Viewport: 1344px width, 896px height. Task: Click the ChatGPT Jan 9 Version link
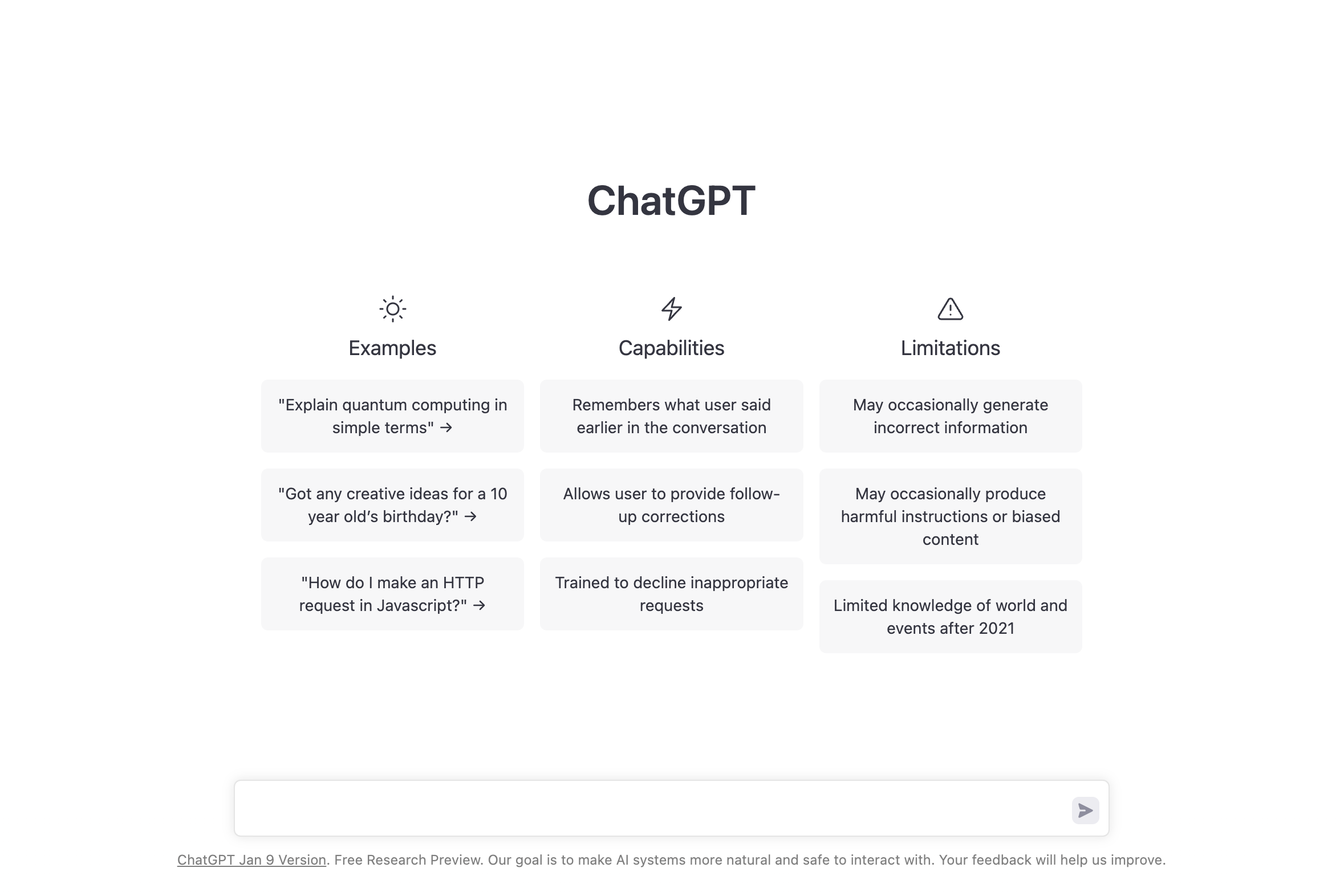[251, 860]
